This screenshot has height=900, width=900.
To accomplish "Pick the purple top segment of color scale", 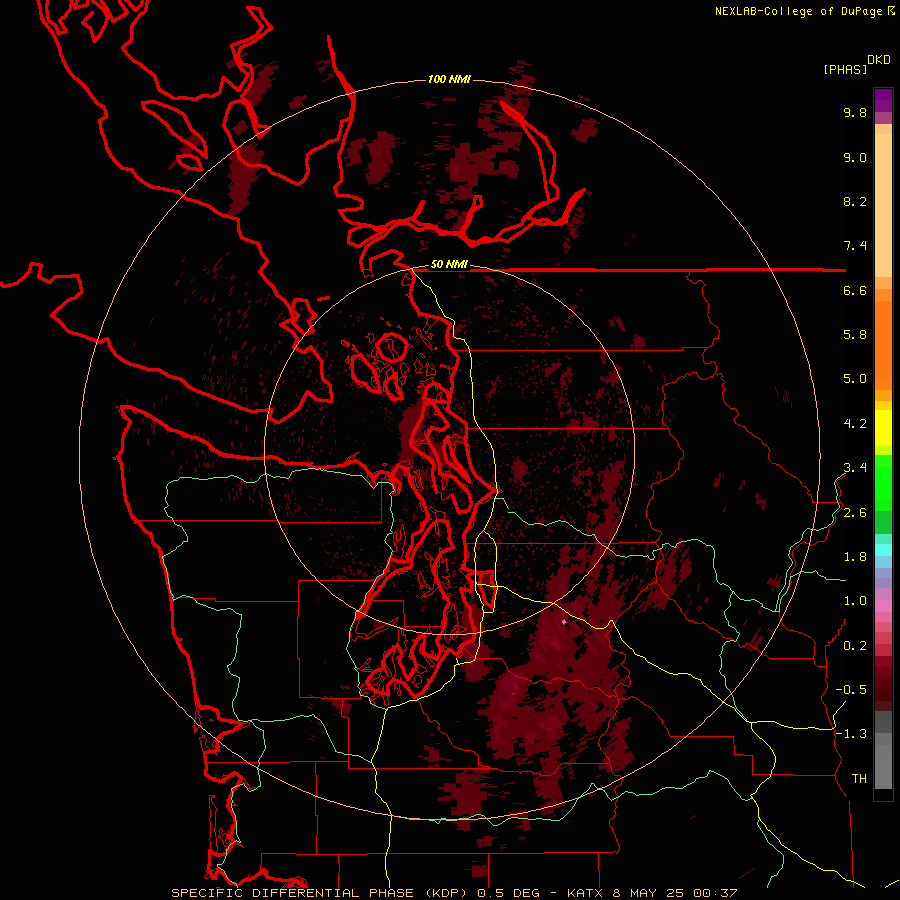I will pos(883,100).
